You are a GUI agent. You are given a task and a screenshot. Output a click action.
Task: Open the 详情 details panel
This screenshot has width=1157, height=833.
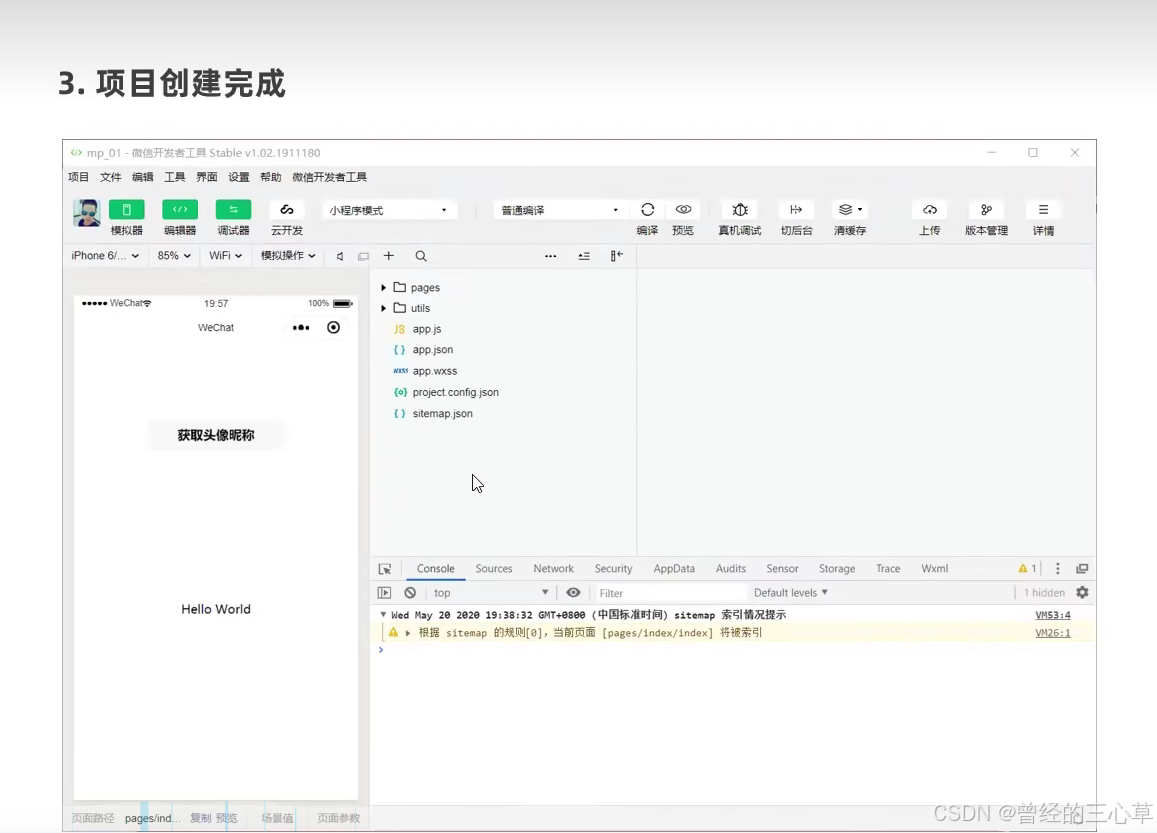(x=1043, y=210)
